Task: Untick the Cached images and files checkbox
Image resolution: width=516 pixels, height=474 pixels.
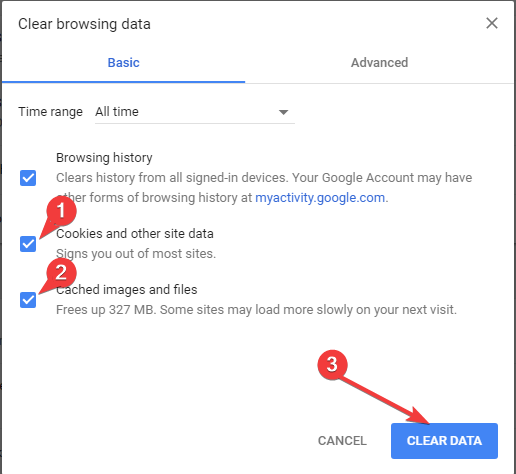Action: point(28,300)
